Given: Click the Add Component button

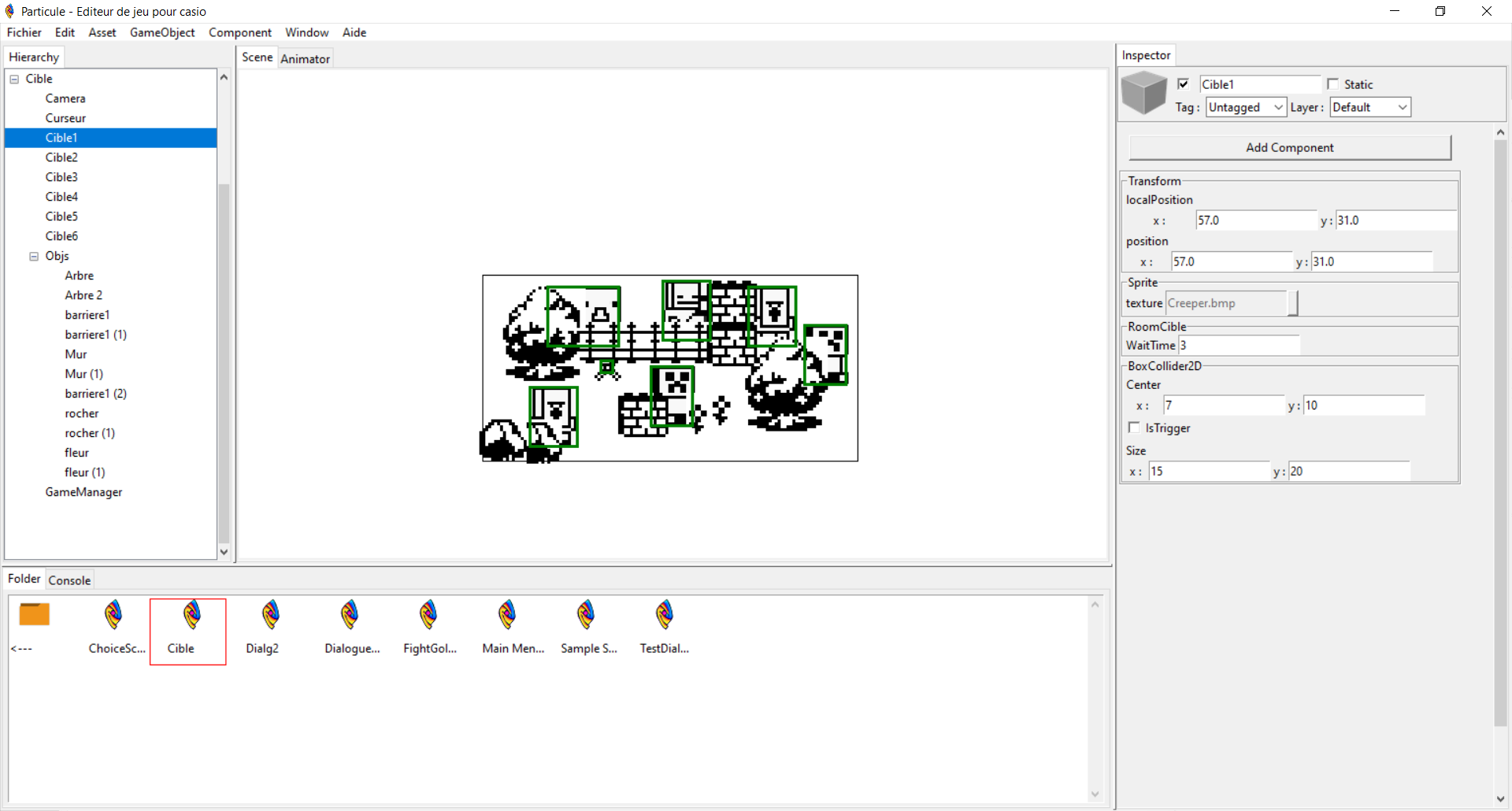Looking at the screenshot, I should 1290,147.
